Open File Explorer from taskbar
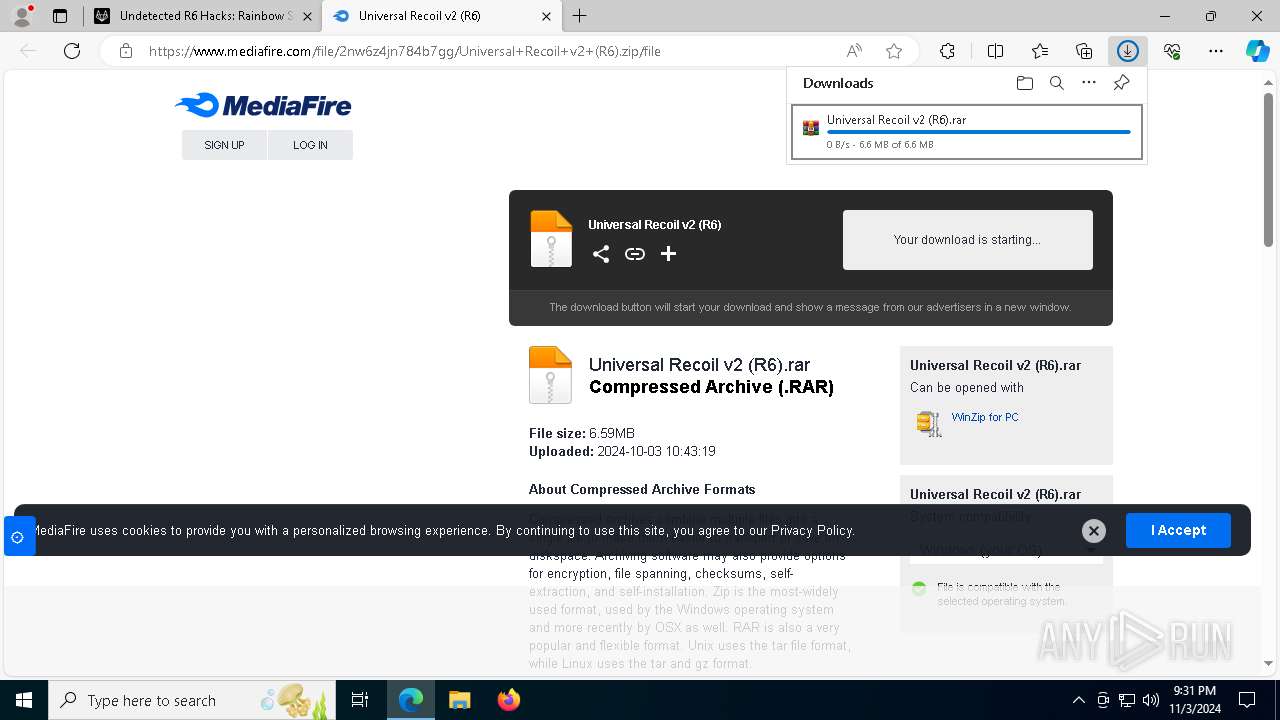Viewport: 1280px width, 720px height. [459, 700]
